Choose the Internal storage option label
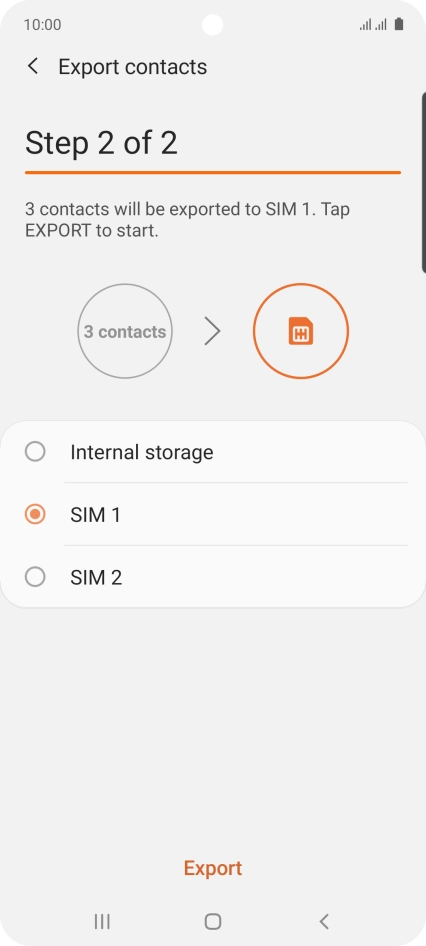The width and height of the screenshot is (426, 946). [142, 452]
